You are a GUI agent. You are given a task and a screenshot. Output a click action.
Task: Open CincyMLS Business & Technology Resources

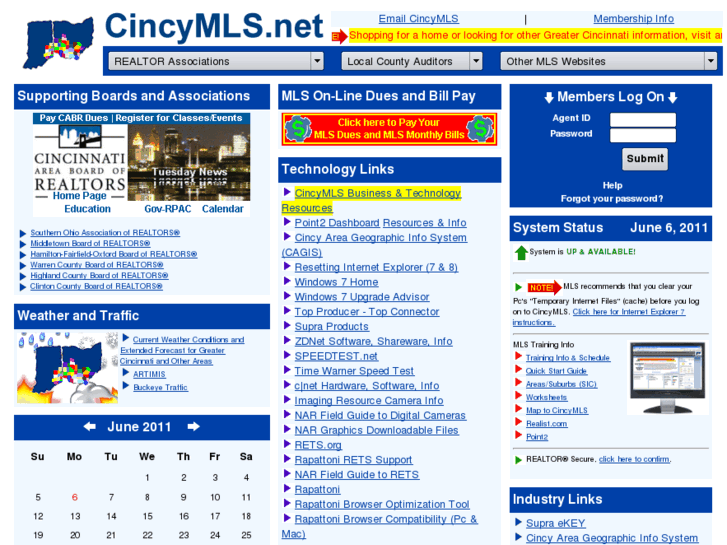371,200
